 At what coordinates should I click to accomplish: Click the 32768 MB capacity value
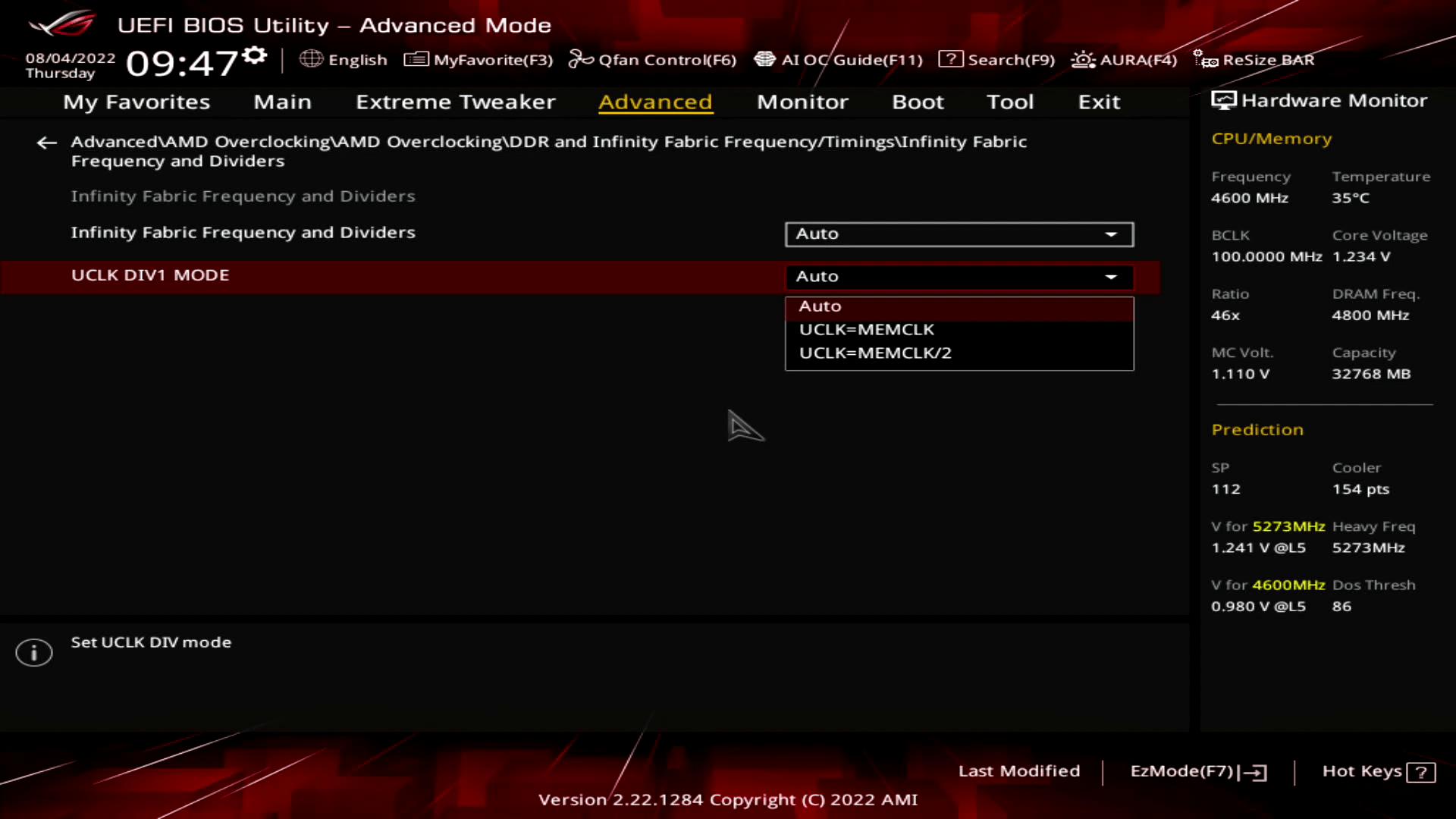pos(1371,374)
